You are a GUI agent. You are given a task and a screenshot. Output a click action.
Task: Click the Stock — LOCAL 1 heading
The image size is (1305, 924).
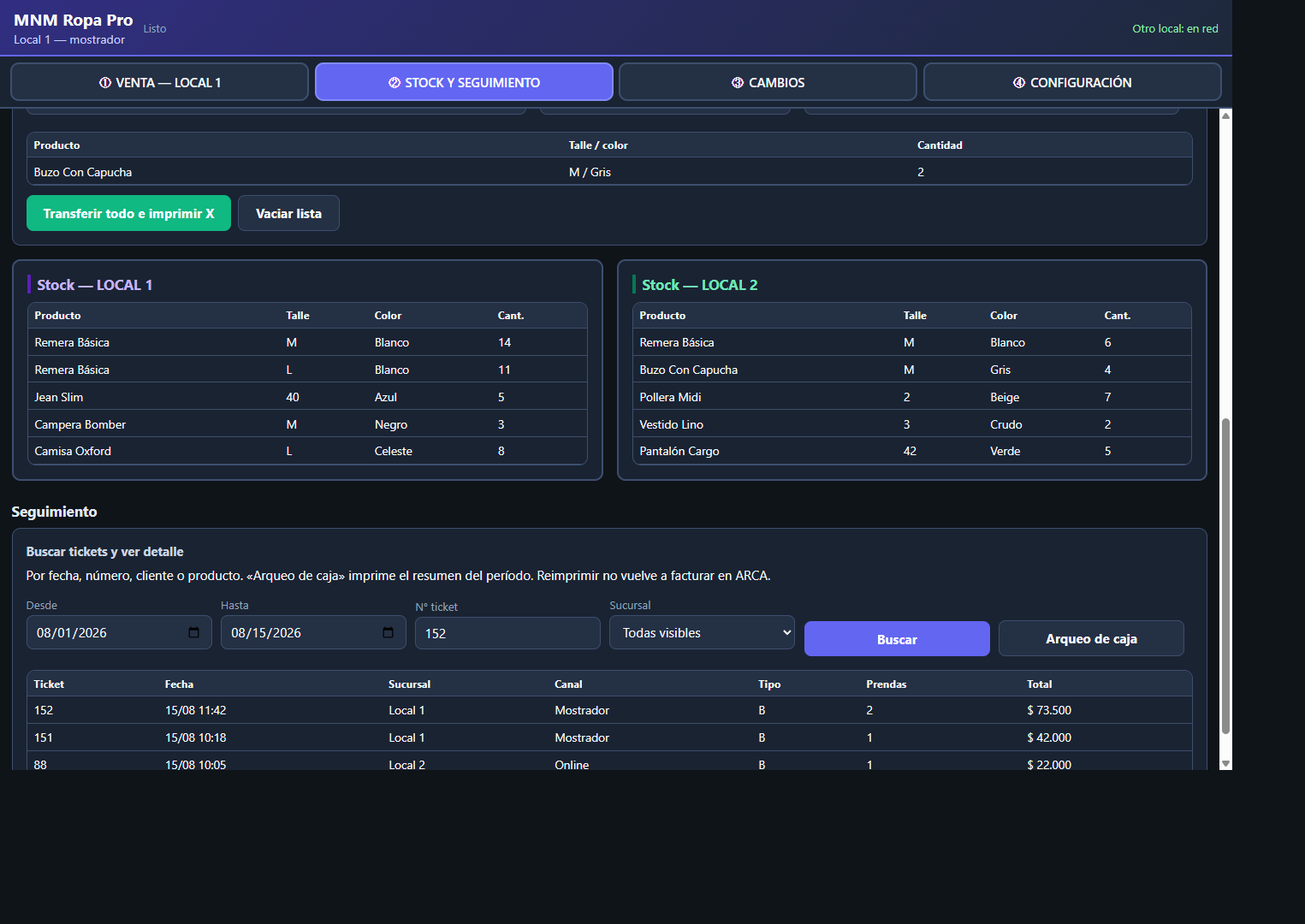[x=94, y=285]
